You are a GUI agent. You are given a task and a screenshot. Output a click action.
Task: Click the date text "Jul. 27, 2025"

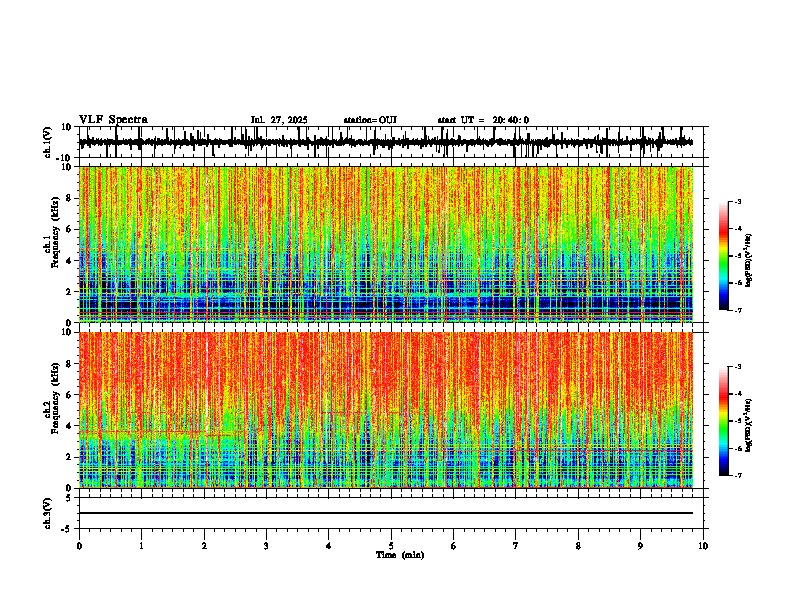tap(279, 120)
